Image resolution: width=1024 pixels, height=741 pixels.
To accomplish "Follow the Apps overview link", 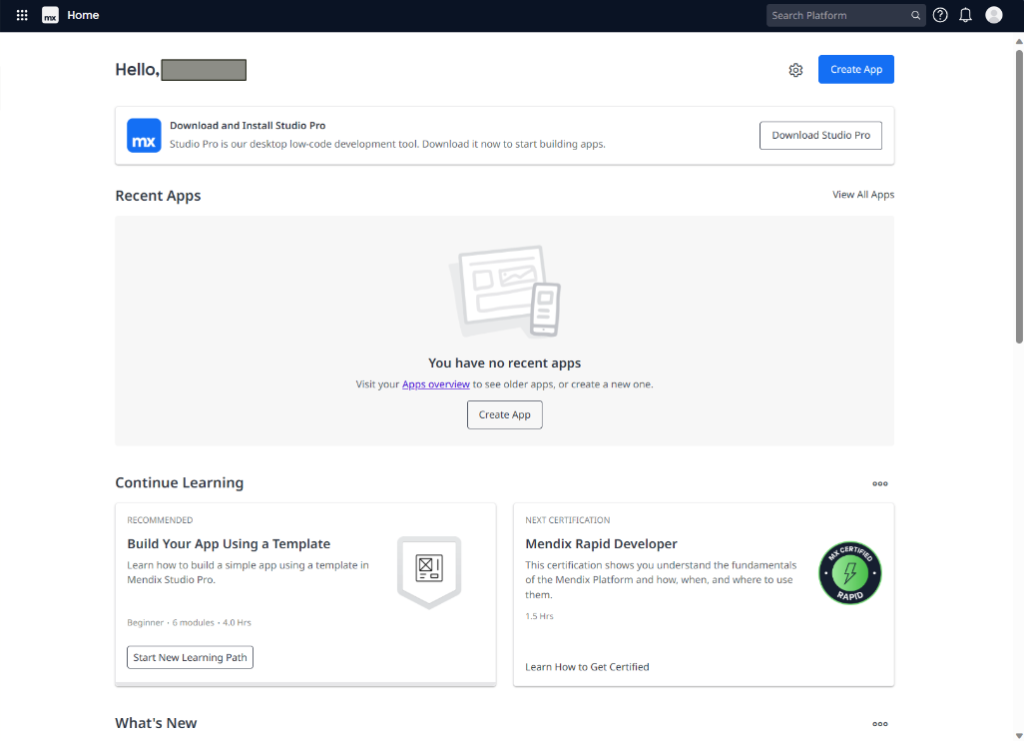I will click(x=436, y=384).
